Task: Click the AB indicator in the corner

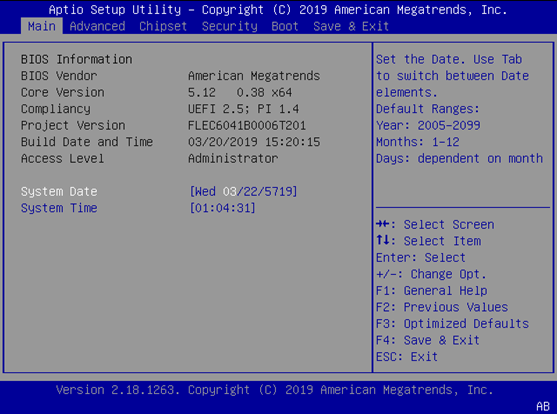Action: (x=543, y=406)
